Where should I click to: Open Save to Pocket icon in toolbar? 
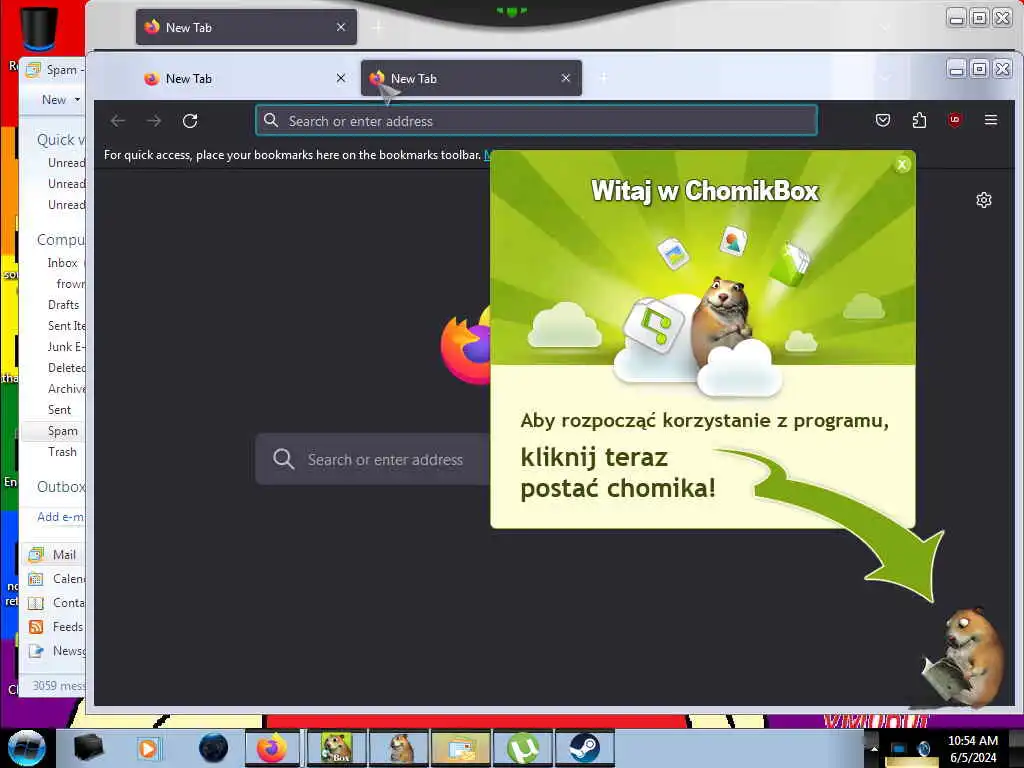(883, 120)
